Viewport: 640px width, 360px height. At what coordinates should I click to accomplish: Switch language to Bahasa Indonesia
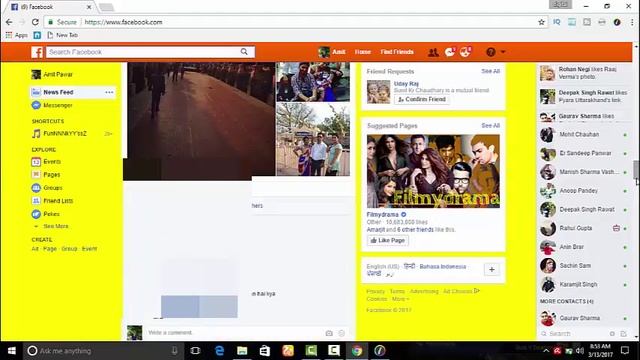tap(442, 267)
